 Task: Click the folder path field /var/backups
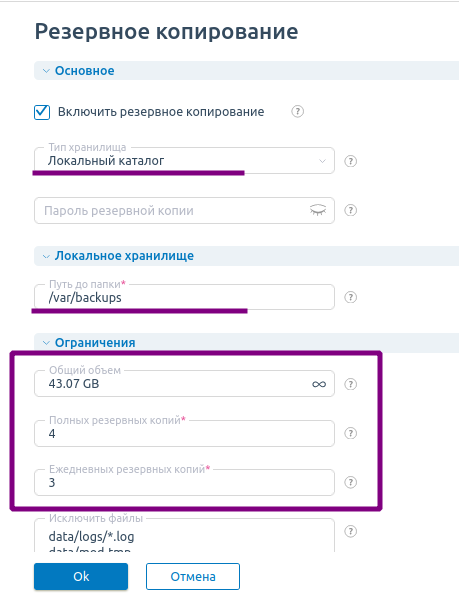click(x=185, y=297)
